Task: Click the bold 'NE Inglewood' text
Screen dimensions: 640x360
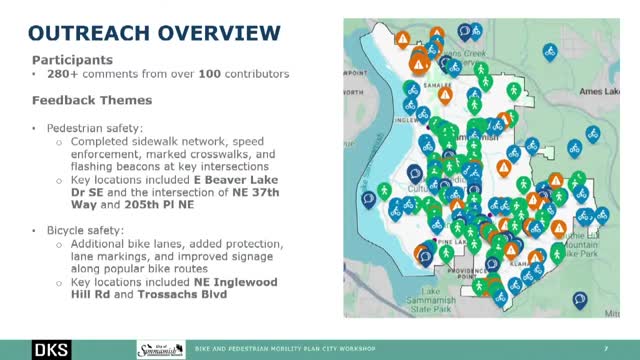Action: click(236, 282)
